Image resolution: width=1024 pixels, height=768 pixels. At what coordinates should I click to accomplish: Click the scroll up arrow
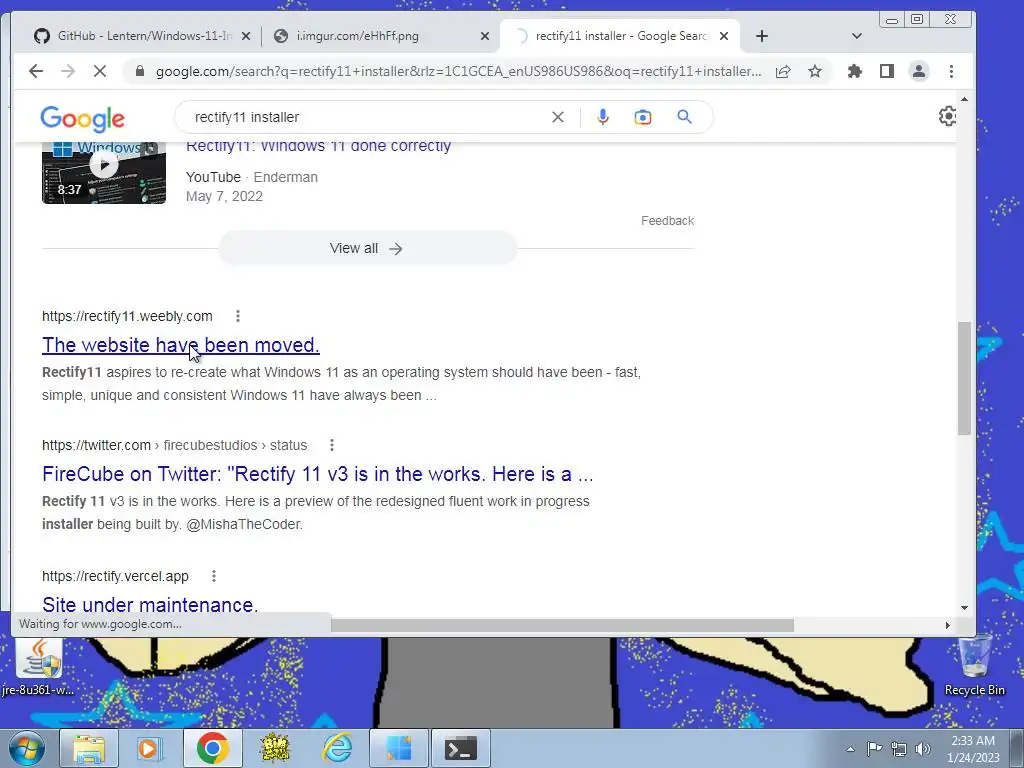(x=965, y=99)
